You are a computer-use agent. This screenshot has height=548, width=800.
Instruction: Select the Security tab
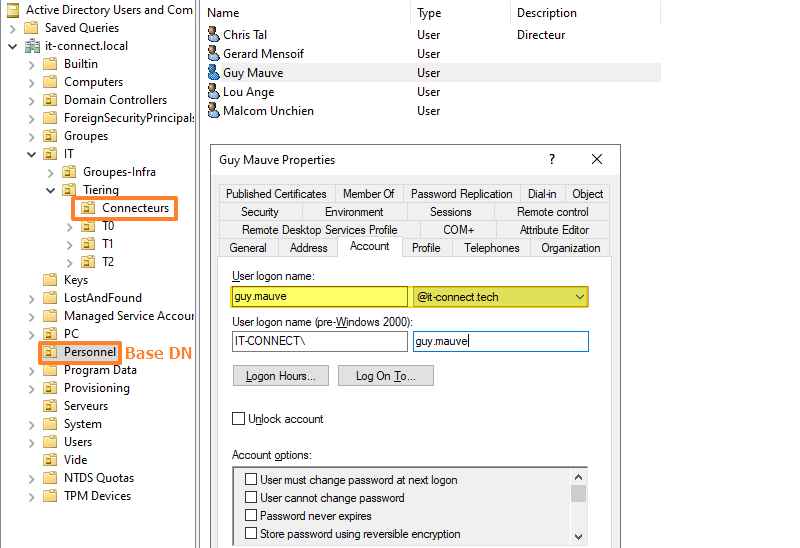[260, 212]
